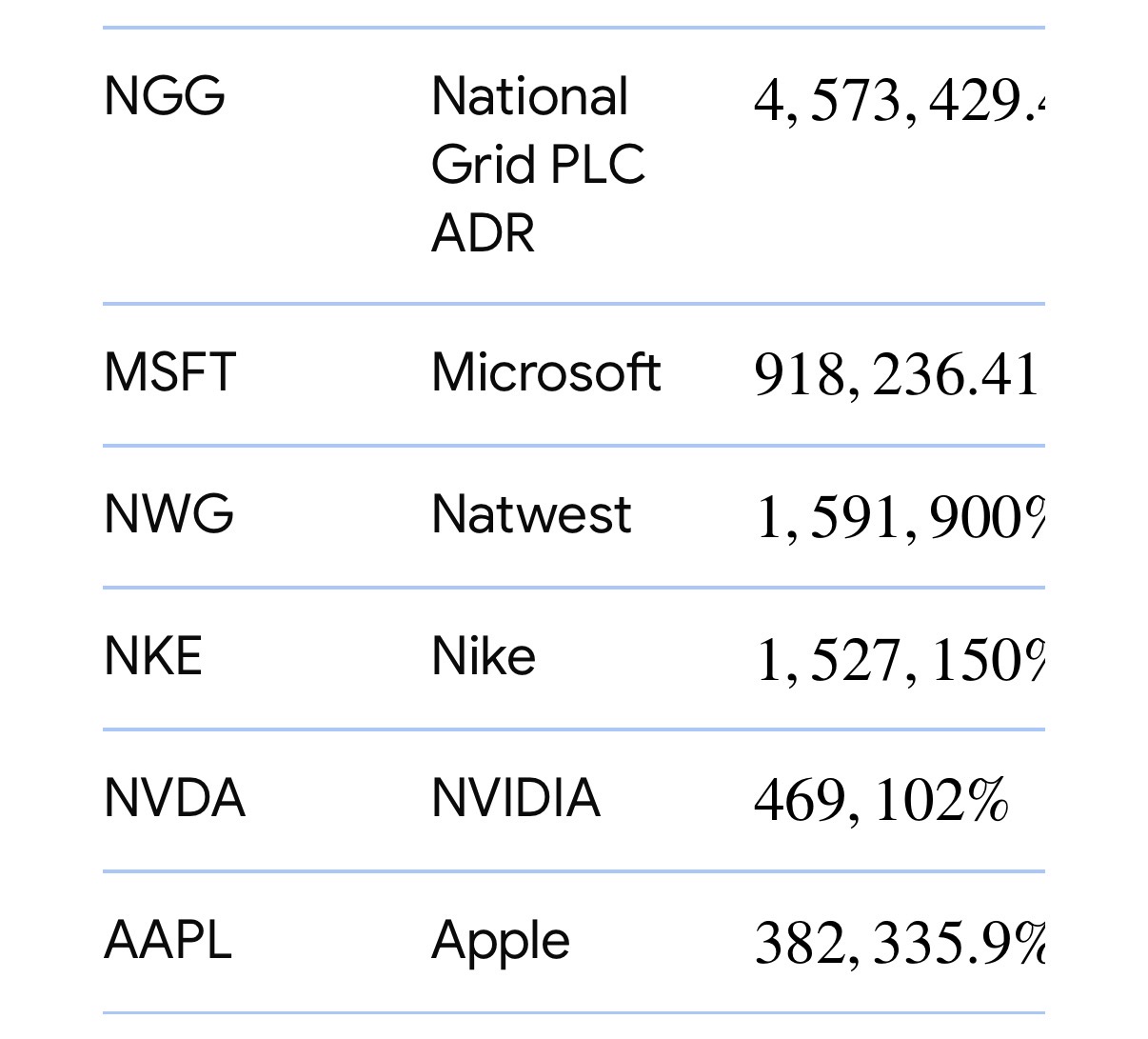Select the Natwest company name

click(x=531, y=514)
